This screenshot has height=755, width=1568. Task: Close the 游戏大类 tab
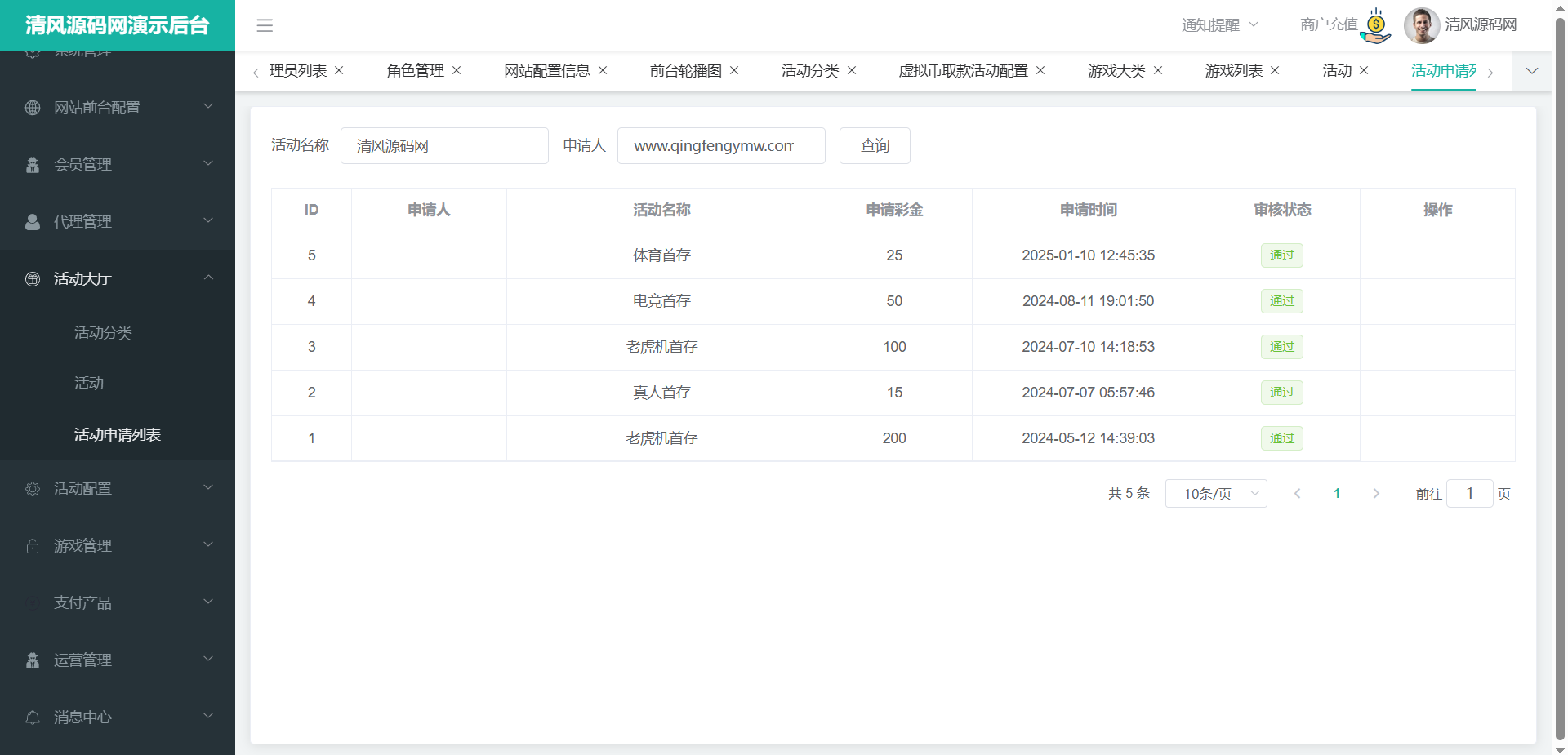(x=1158, y=71)
